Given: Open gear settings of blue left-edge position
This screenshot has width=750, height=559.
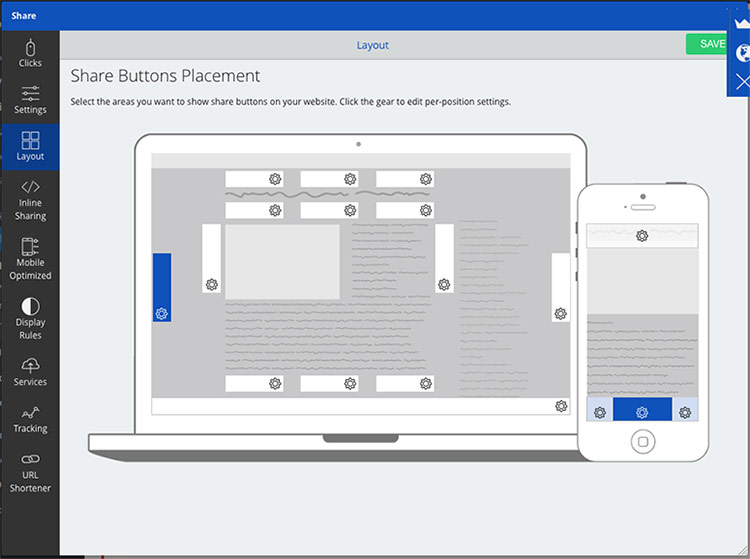Looking at the screenshot, I should (162, 314).
